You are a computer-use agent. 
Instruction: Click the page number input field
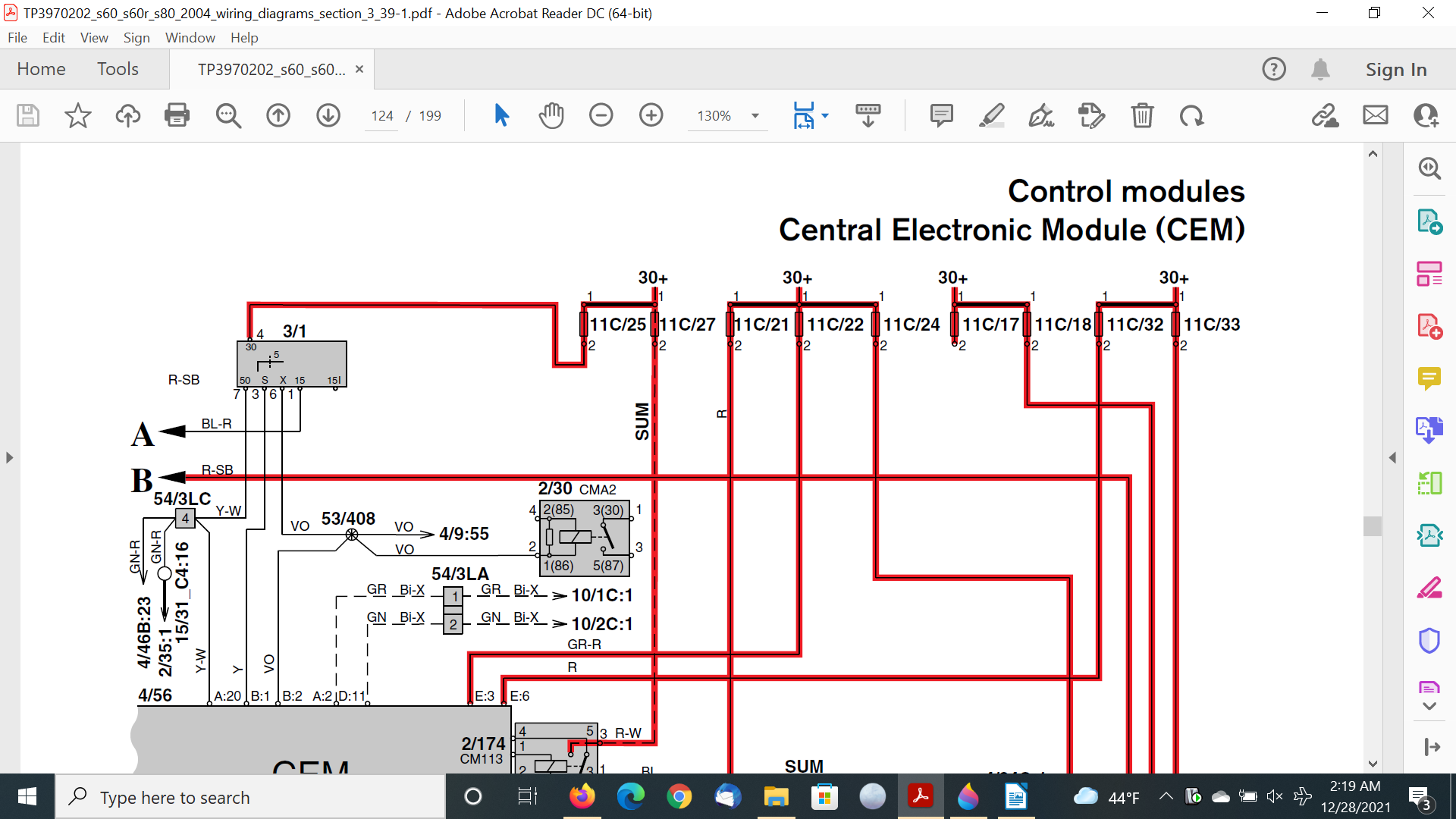pos(381,116)
